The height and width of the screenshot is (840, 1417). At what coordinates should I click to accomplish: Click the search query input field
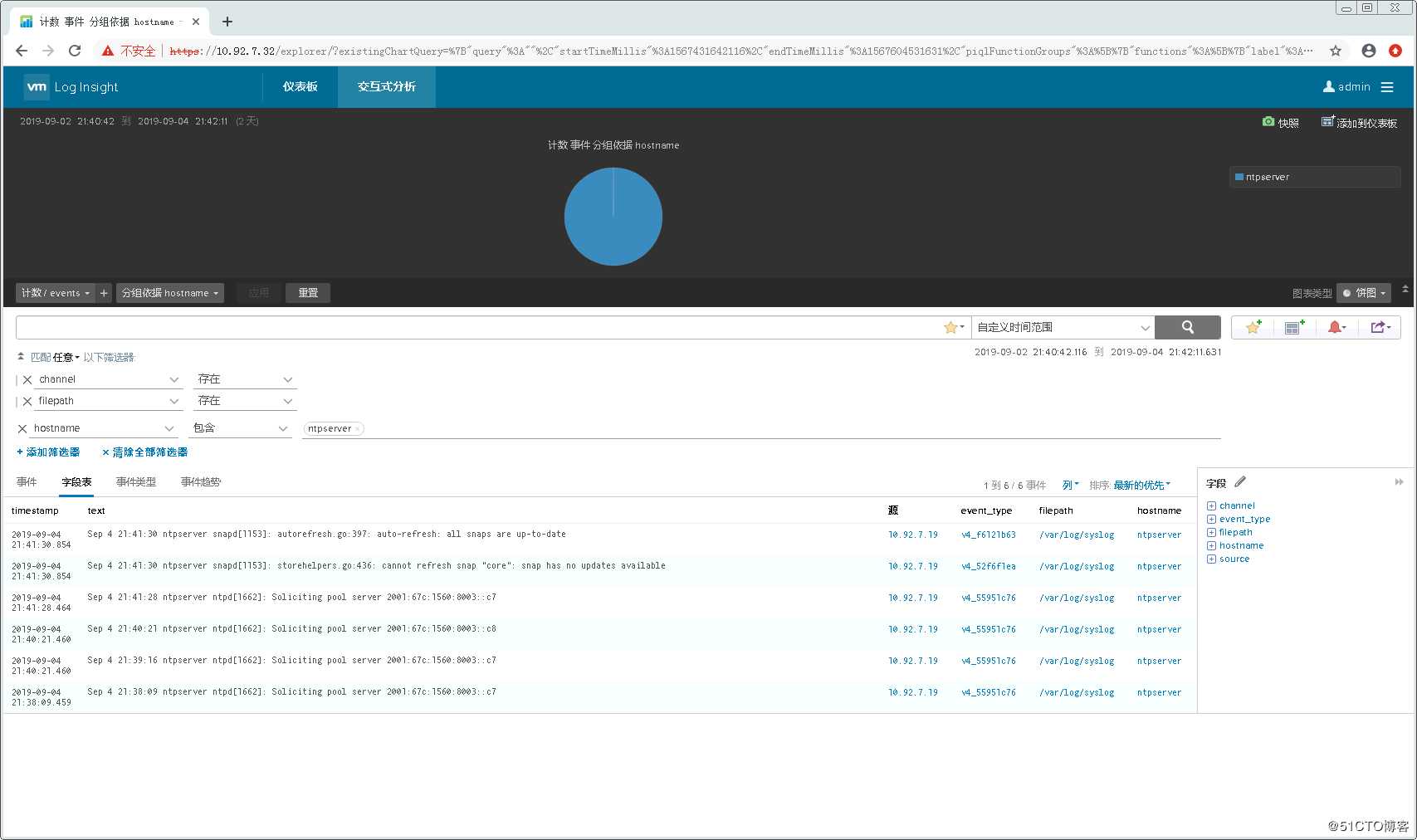click(x=478, y=327)
